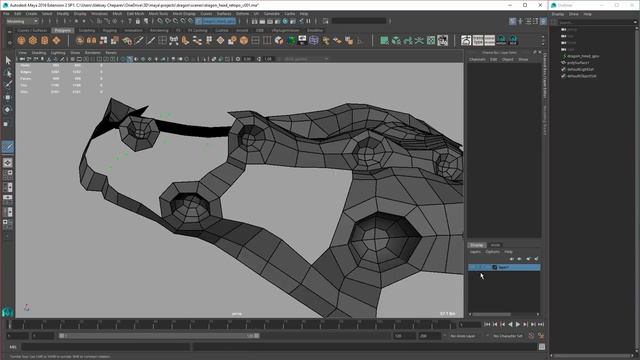Open Options menu in Layer Editor
Viewport: 640px width, 360px height.
492,252
